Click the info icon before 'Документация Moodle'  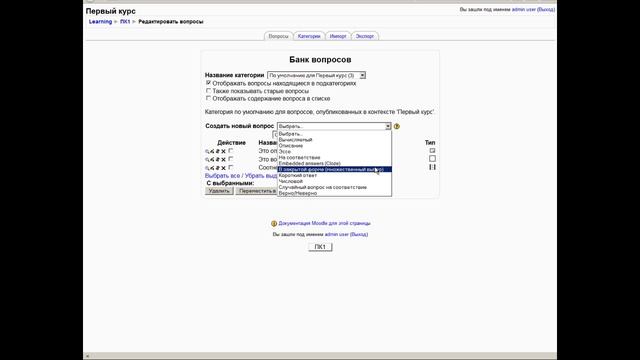274,224
